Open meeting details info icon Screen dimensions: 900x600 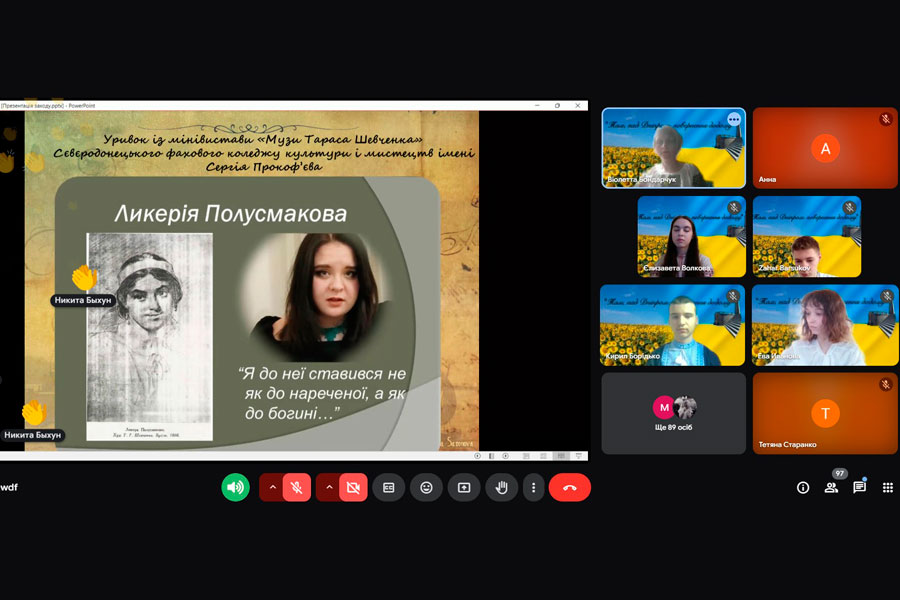coord(803,487)
